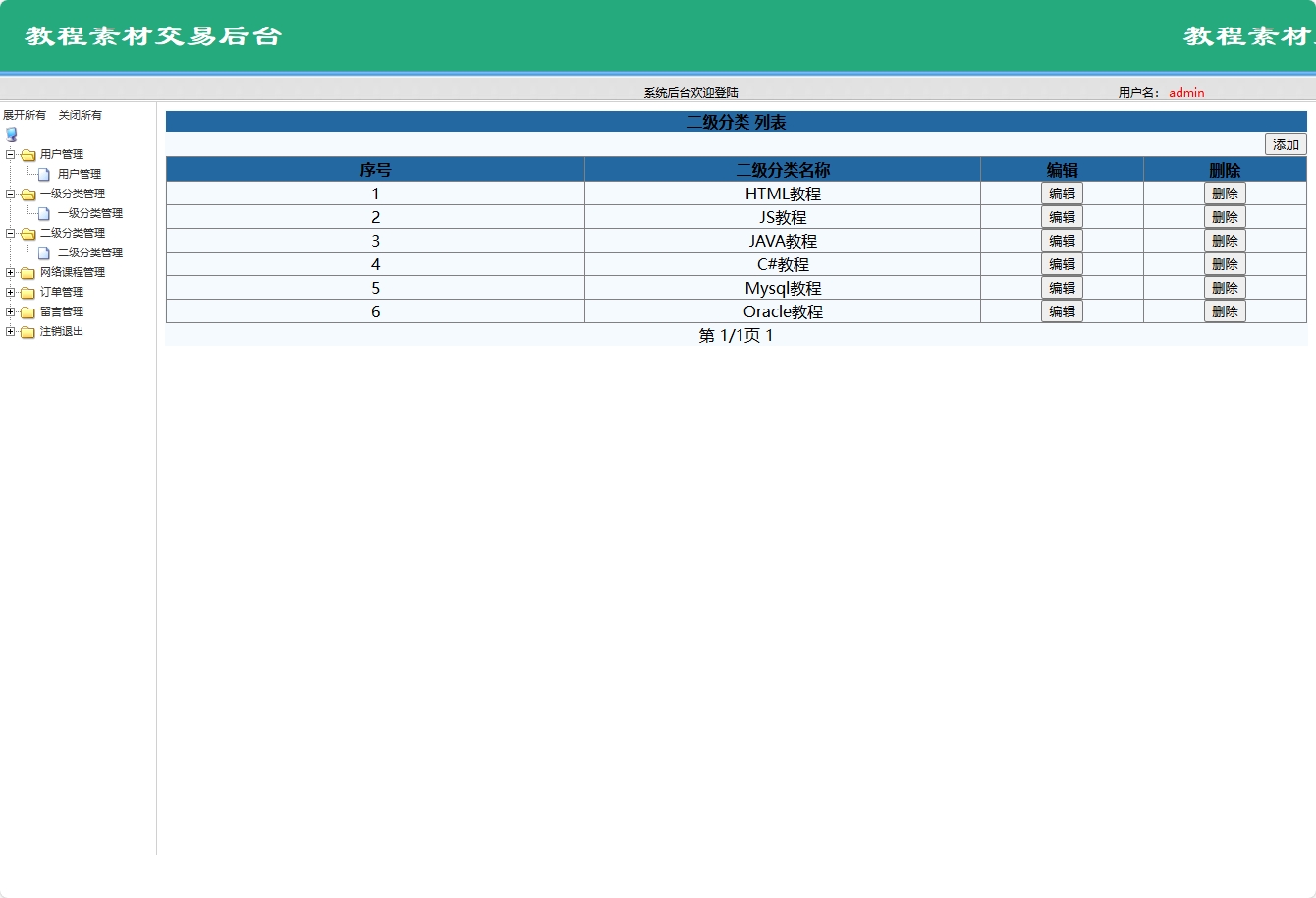Delete the Mysql教程 row
The height and width of the screenshot is (898, 1316).
1225,288
